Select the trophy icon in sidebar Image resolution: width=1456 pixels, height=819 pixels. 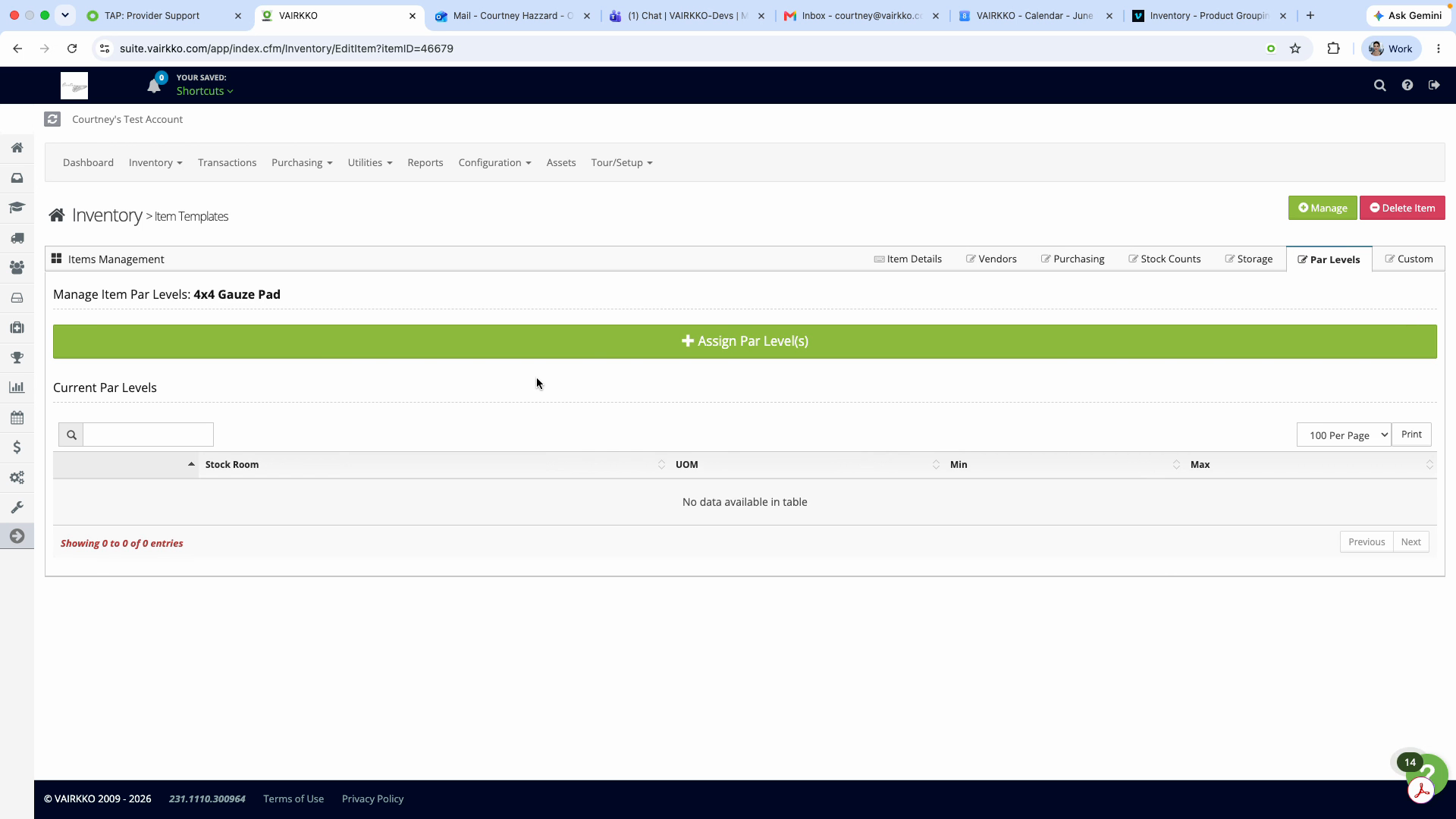pos(17,358)
